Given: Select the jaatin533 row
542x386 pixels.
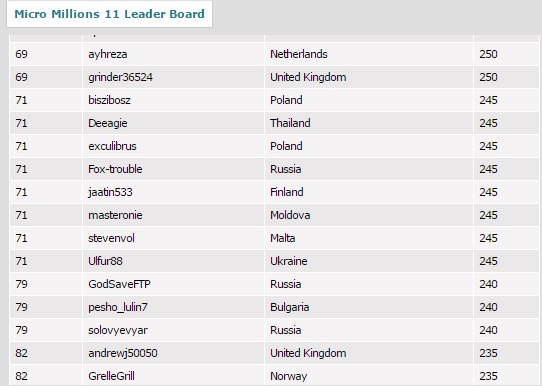Looking at the screenshot, I should tap(274, 192).
